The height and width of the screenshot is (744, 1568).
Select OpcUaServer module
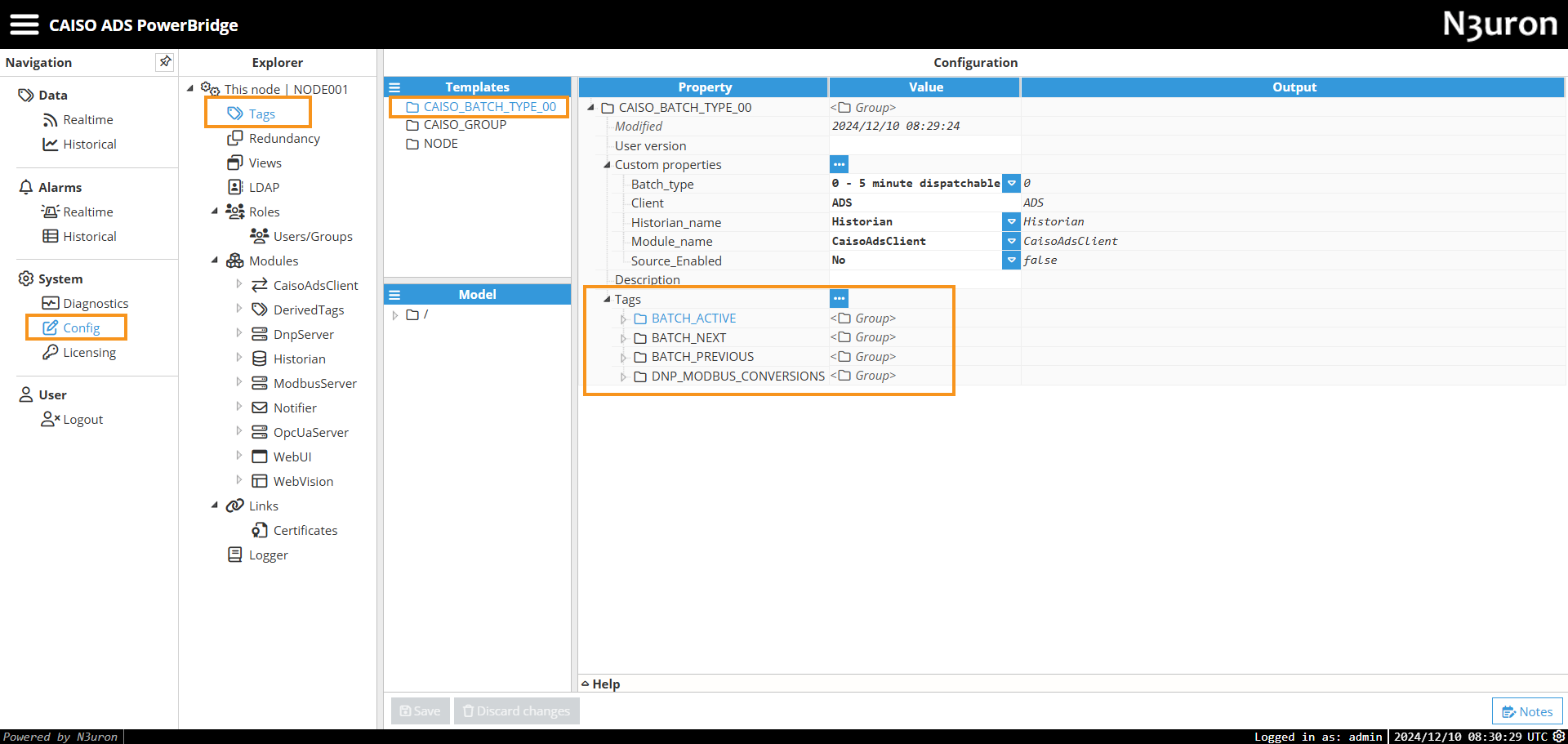(310, 433)
